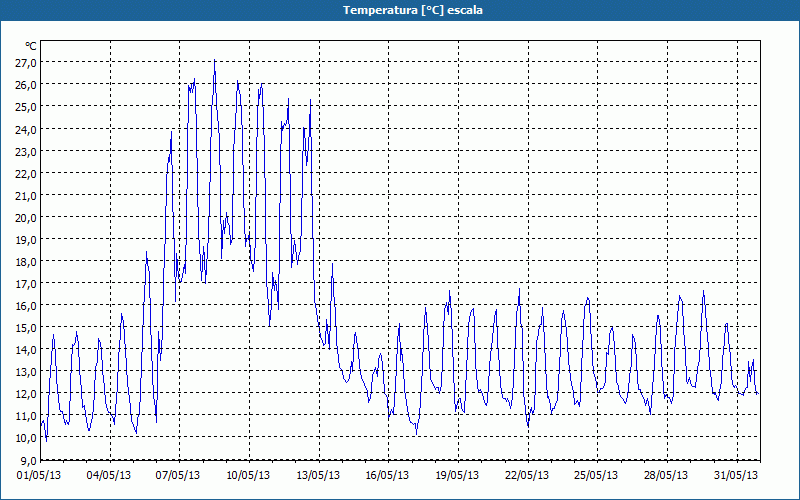Click the 19/05/13 date label
This screenshot has width=800, height=500.
point(457,475)
